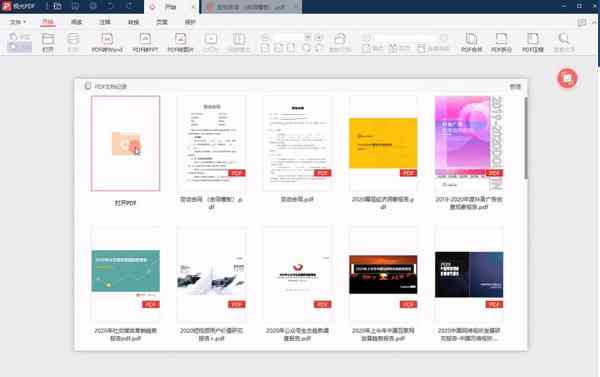Click the search magnifier icon in ribbon
The width and height of the screenshot is (600, 377).
tap(564, 39)
